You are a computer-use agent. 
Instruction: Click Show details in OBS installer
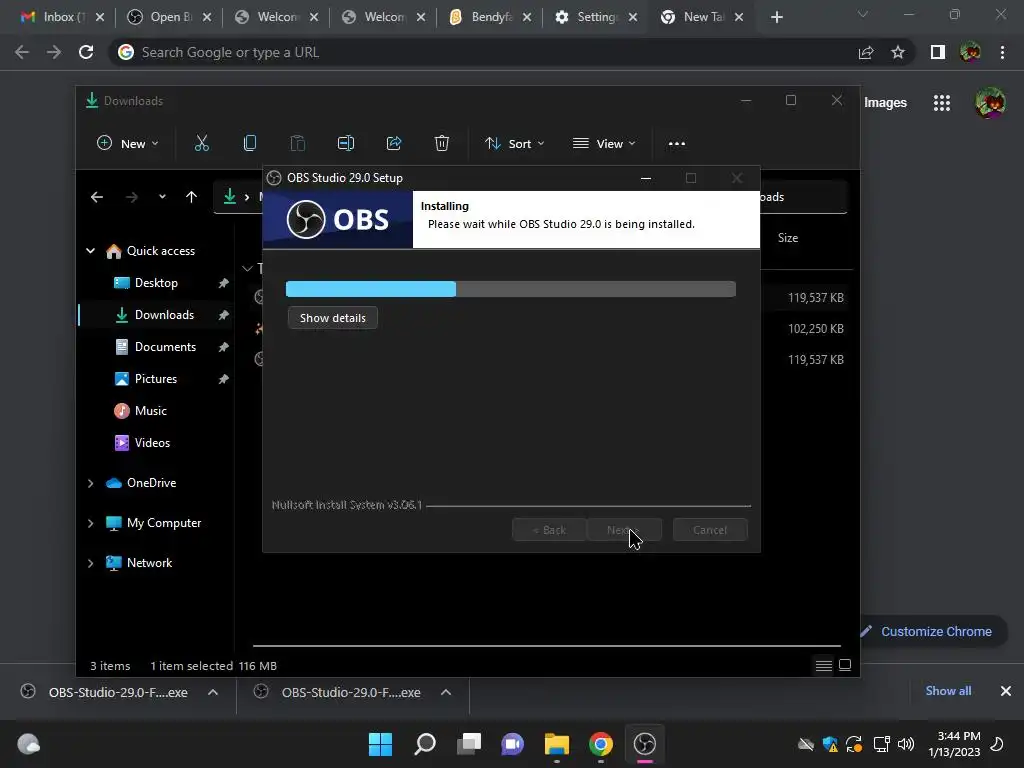click(332, 318)
